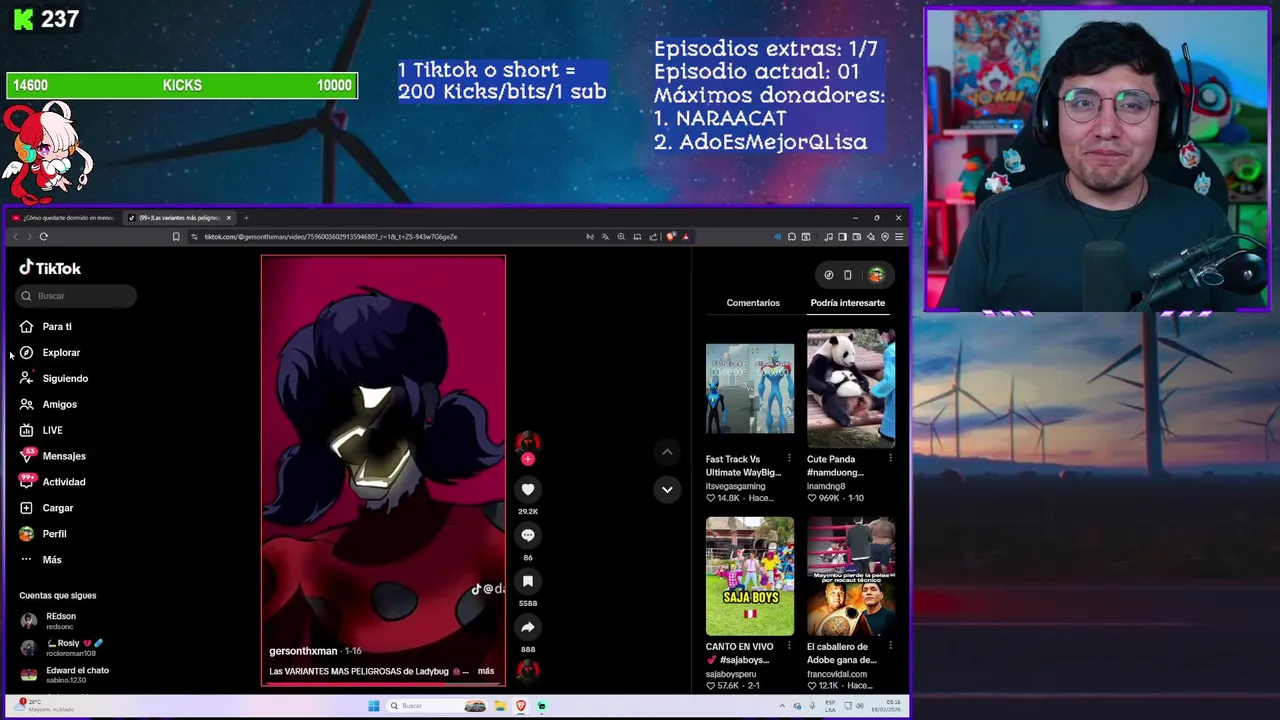Click Brave shields lion icon in address bar
This screenshot has height=720, width=1280.
coord(670,237)
